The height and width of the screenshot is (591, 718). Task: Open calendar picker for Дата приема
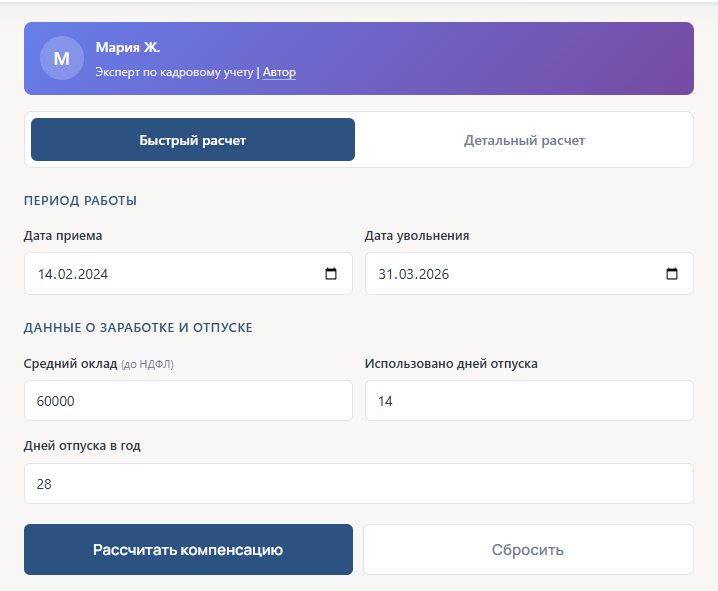tap(331, 274)
